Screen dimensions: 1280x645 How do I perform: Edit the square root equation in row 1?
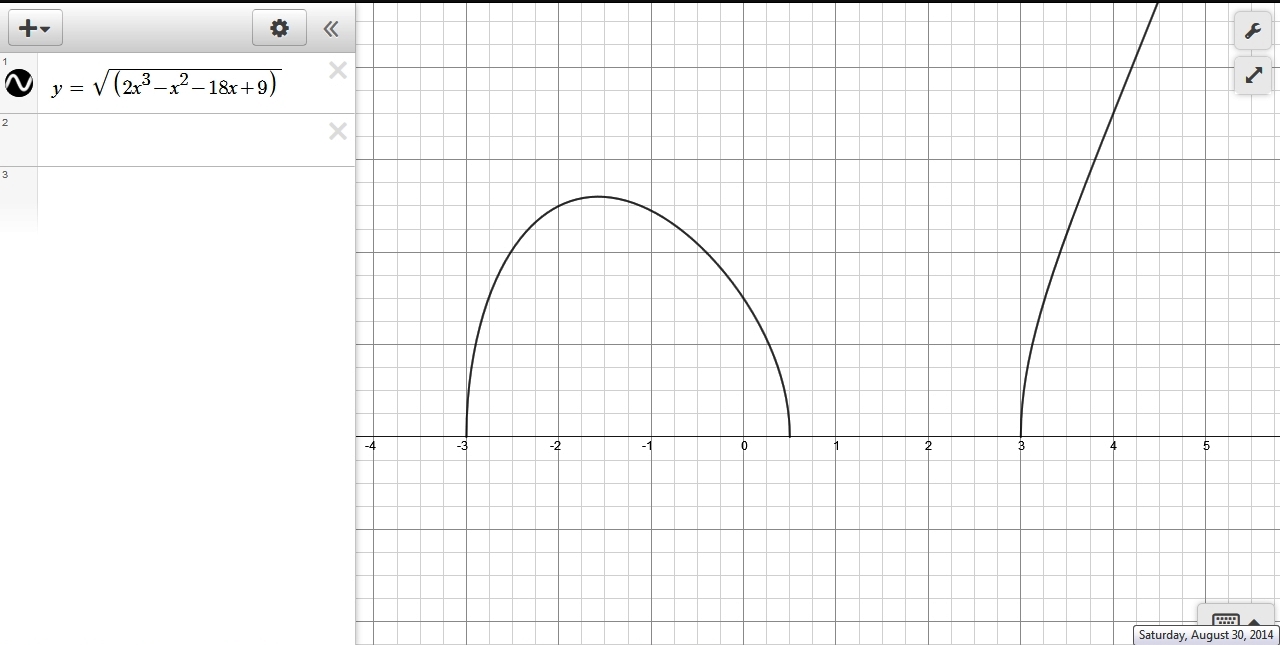click(167, 85)
